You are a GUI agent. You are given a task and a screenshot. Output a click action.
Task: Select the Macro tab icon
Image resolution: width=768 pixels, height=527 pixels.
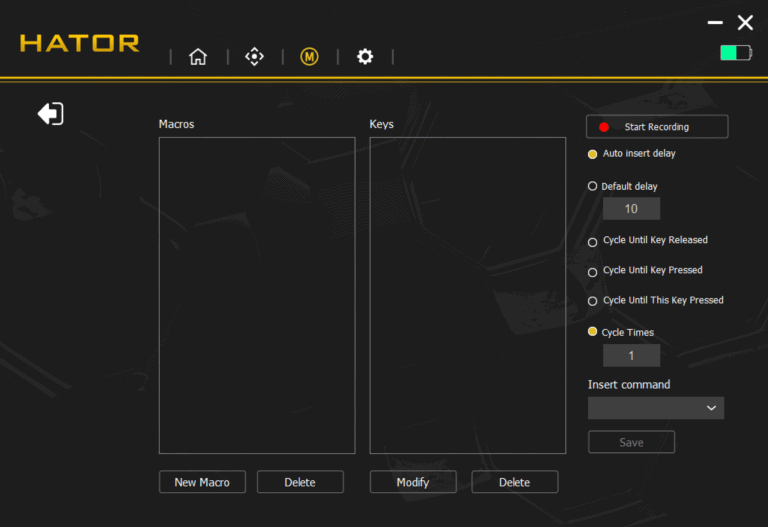[x=309, y=57]
